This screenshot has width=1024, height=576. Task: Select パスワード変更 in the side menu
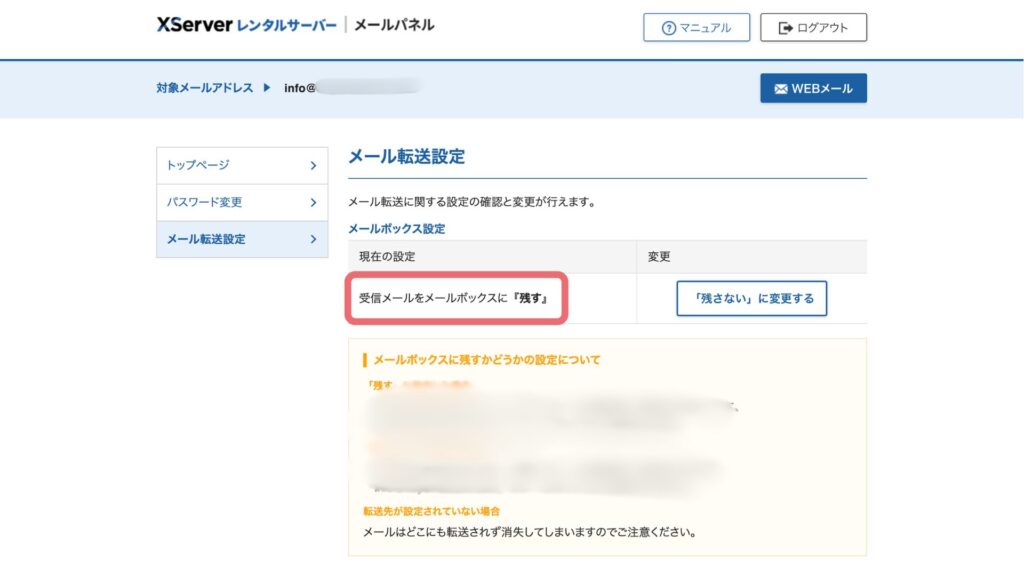click(x=204, y=202)
